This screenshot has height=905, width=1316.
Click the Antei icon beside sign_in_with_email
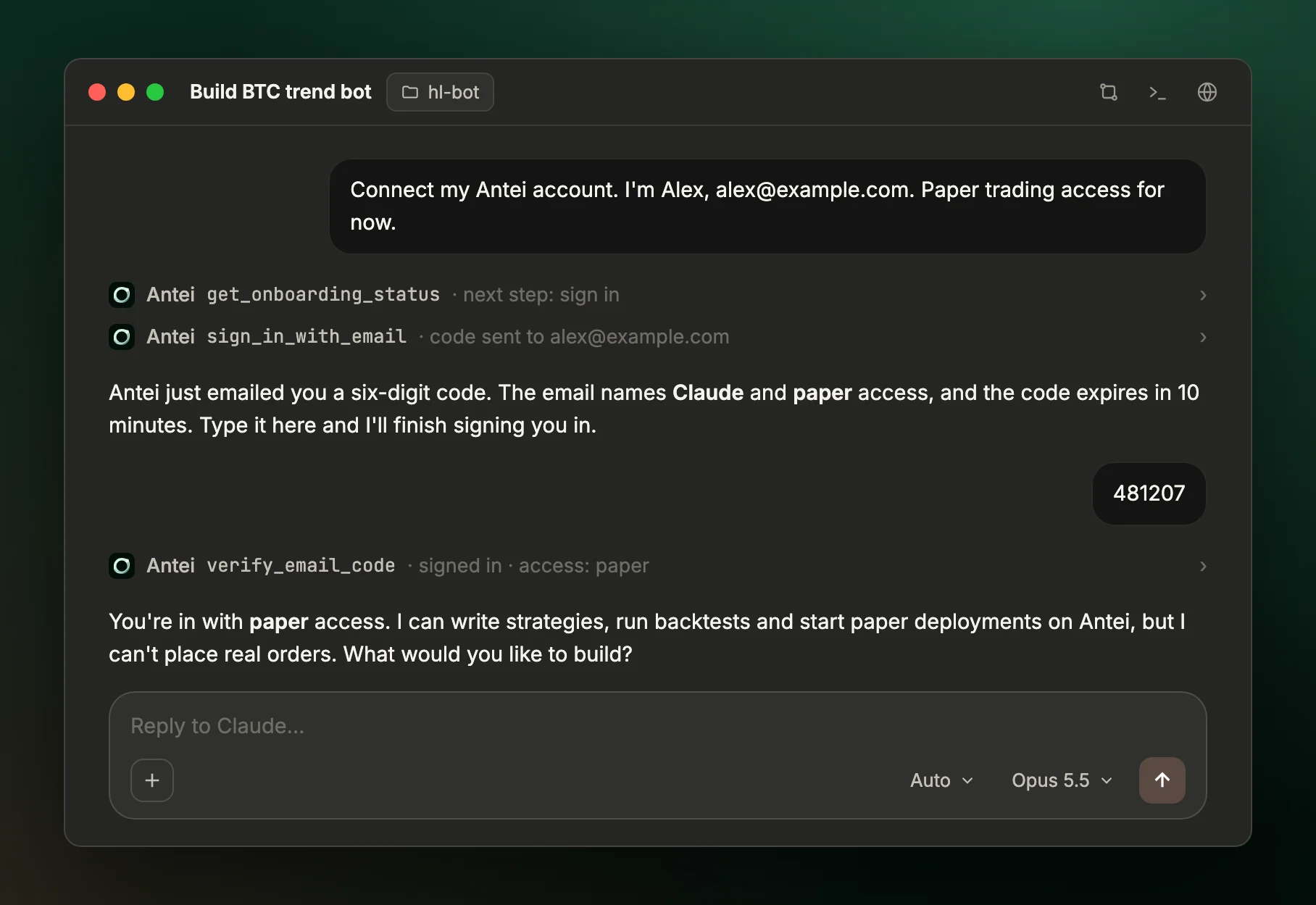coord(122,337)
